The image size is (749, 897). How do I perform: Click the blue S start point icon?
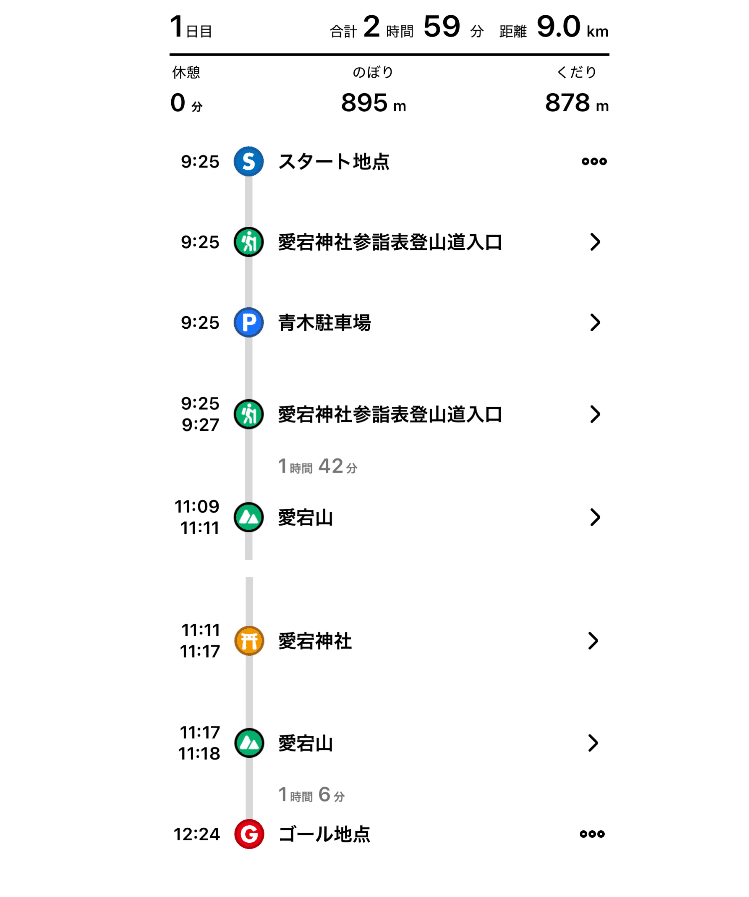pos(249,161)
